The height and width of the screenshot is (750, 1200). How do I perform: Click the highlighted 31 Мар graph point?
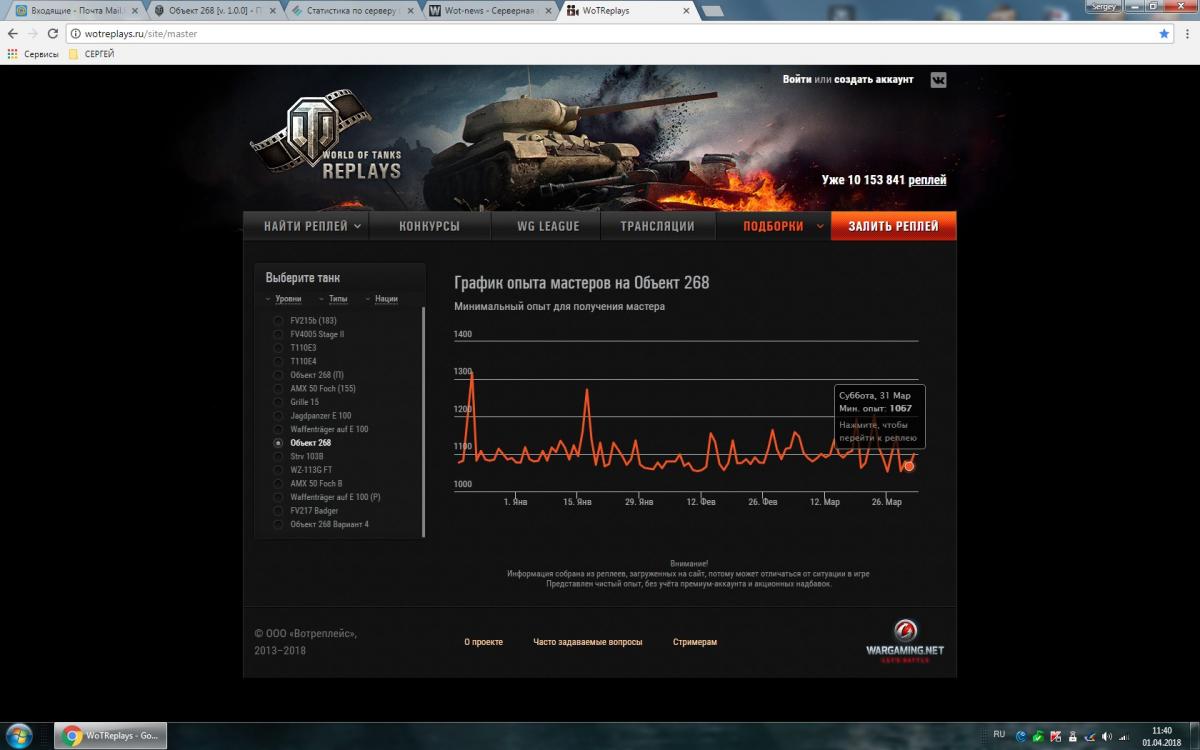pos(909,466)
